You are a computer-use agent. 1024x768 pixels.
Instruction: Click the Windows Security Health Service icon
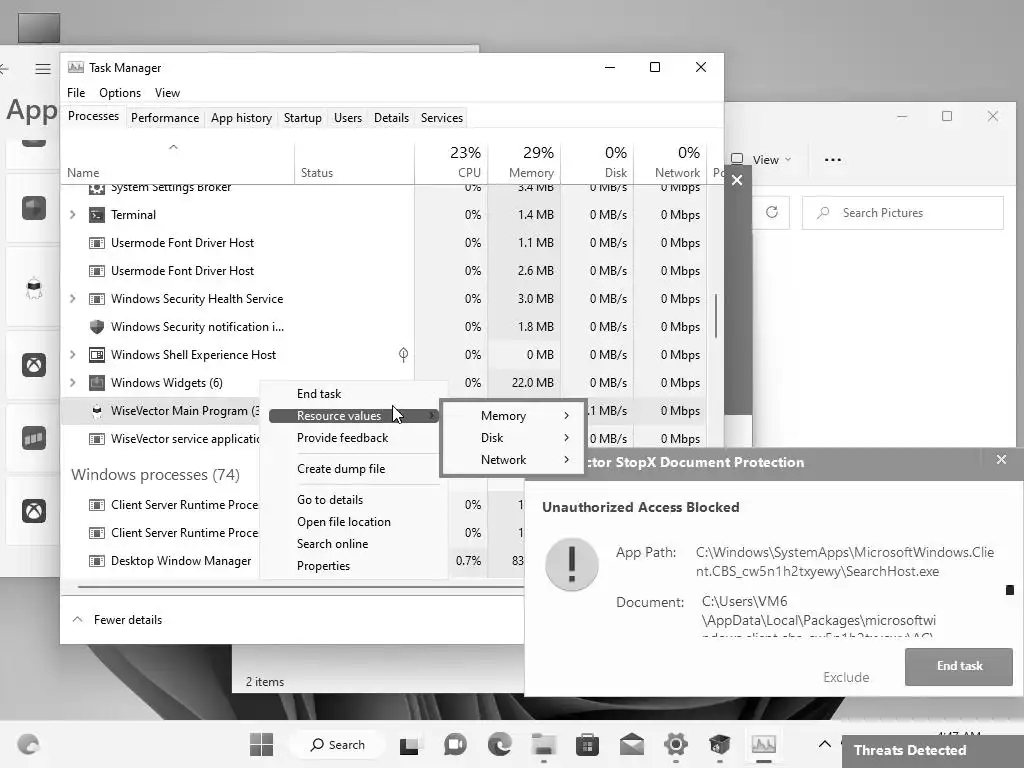point(97,298)
